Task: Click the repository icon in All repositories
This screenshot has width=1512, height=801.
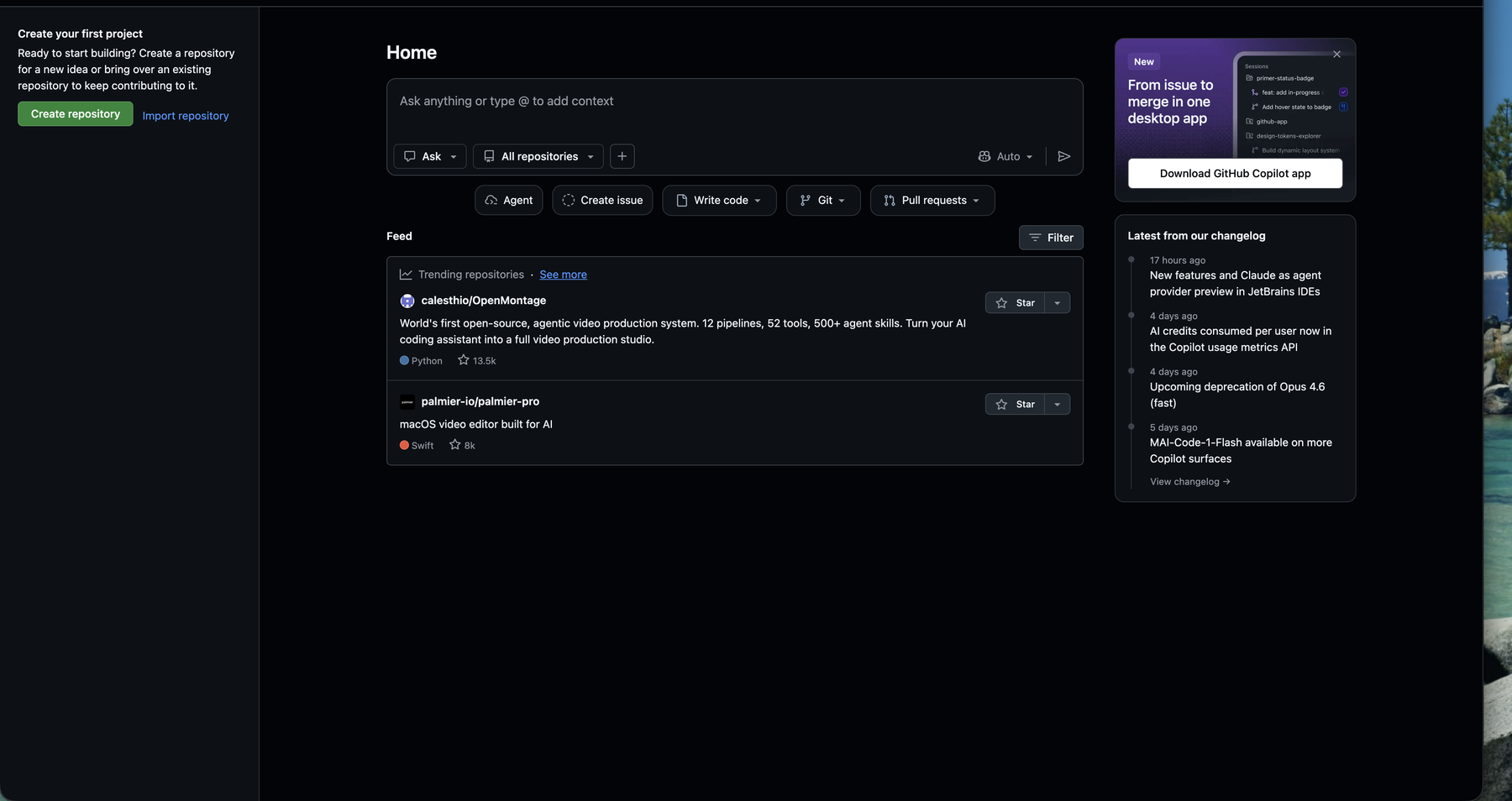Action: click(x=489, y=156)
